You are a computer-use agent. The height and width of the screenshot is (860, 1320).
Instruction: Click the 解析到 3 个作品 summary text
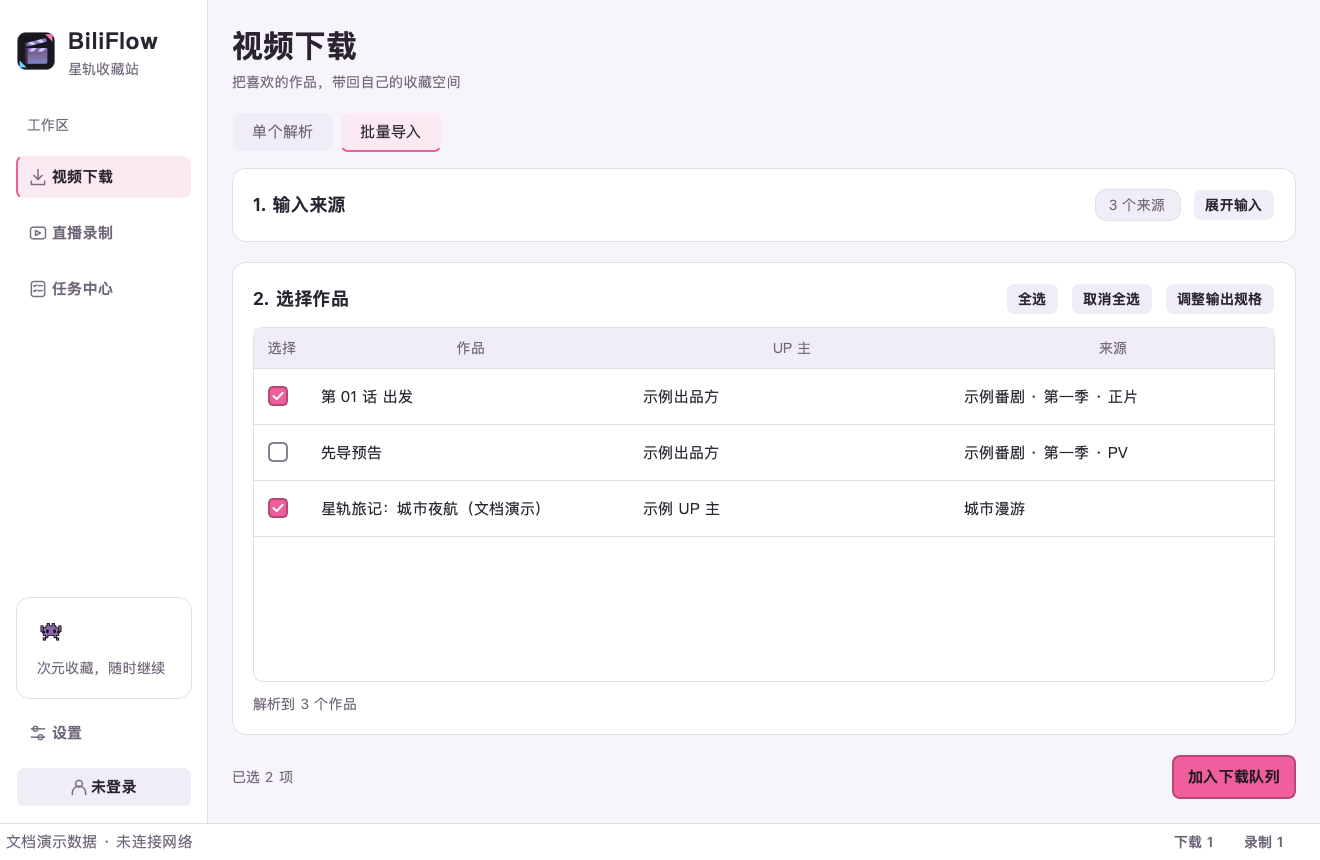click(305, 704)
